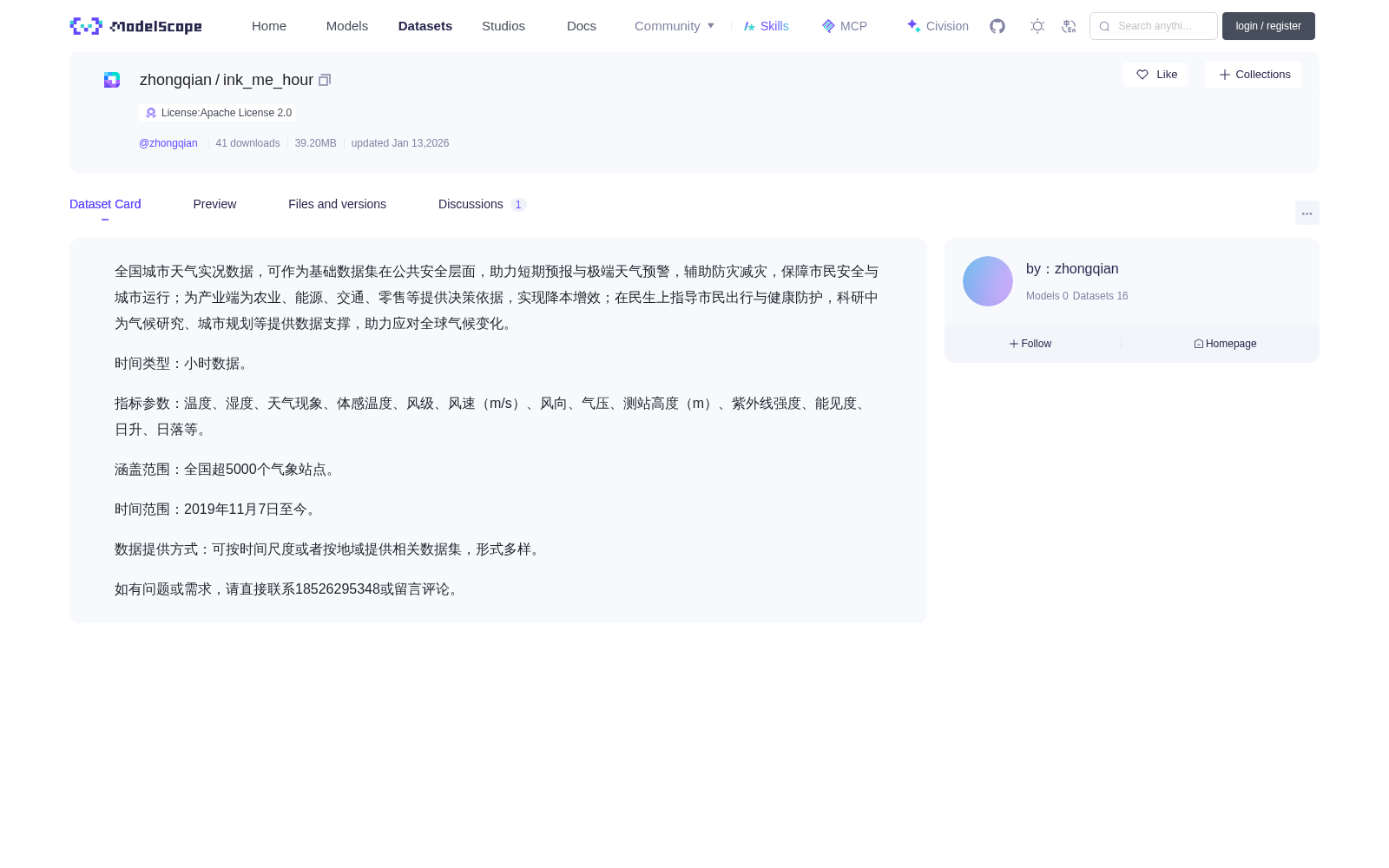The image size is (1389, 868).
Task: Open the Docs nav item
Action: click(582, 26)
